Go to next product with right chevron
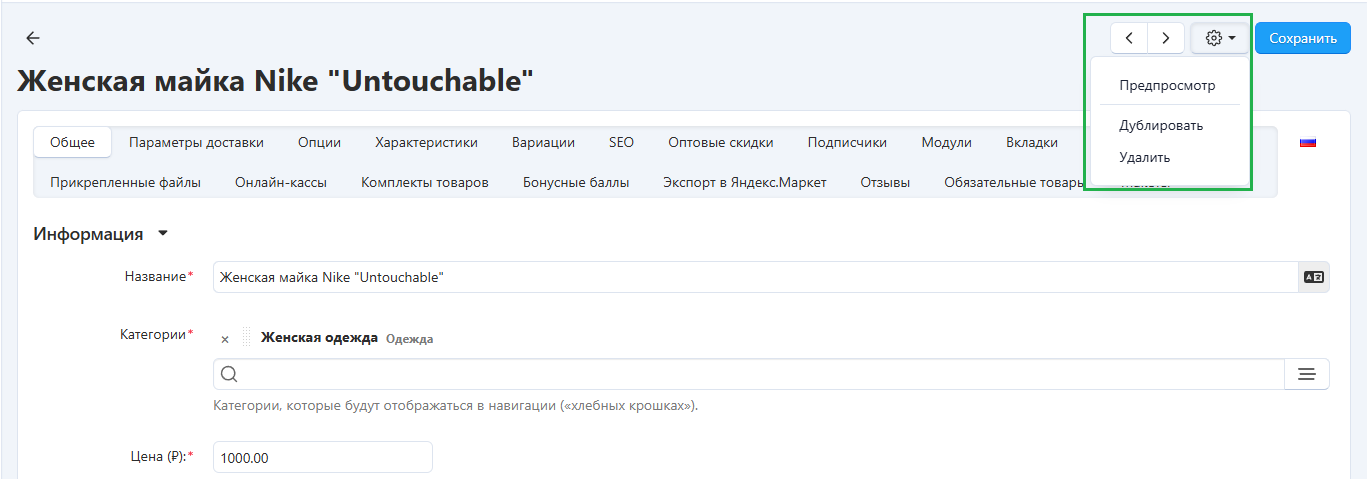 tap(1166, 38)
